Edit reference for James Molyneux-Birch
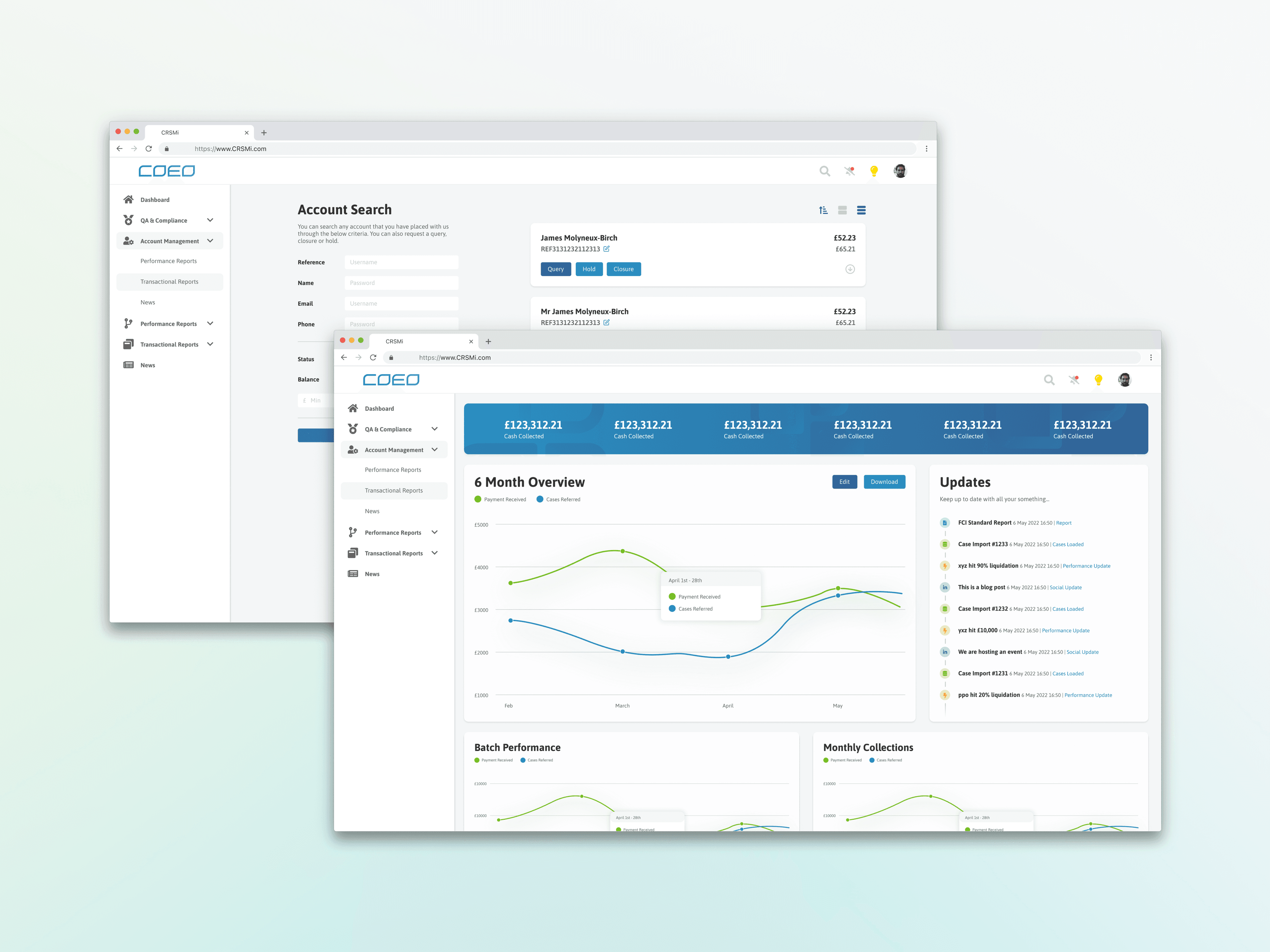This screenshot has width=1270, height=952. [606, 249]
